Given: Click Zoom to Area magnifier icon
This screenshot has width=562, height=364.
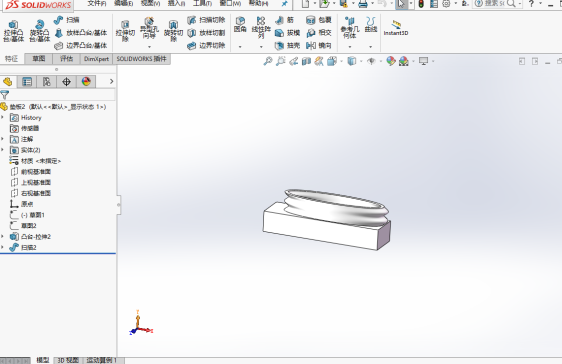Looking at the screenshot, I should (x=281, y=61).
